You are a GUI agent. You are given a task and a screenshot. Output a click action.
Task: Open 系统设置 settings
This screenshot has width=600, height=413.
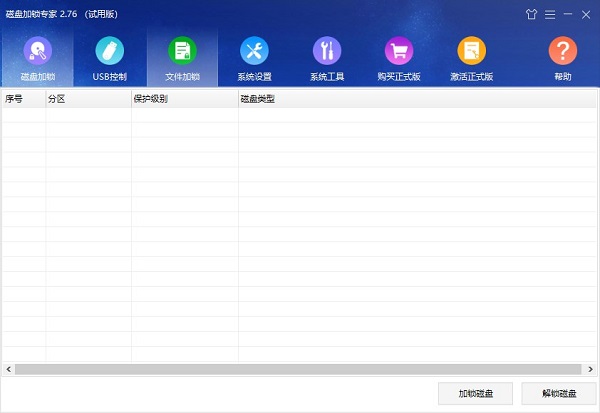254,57
